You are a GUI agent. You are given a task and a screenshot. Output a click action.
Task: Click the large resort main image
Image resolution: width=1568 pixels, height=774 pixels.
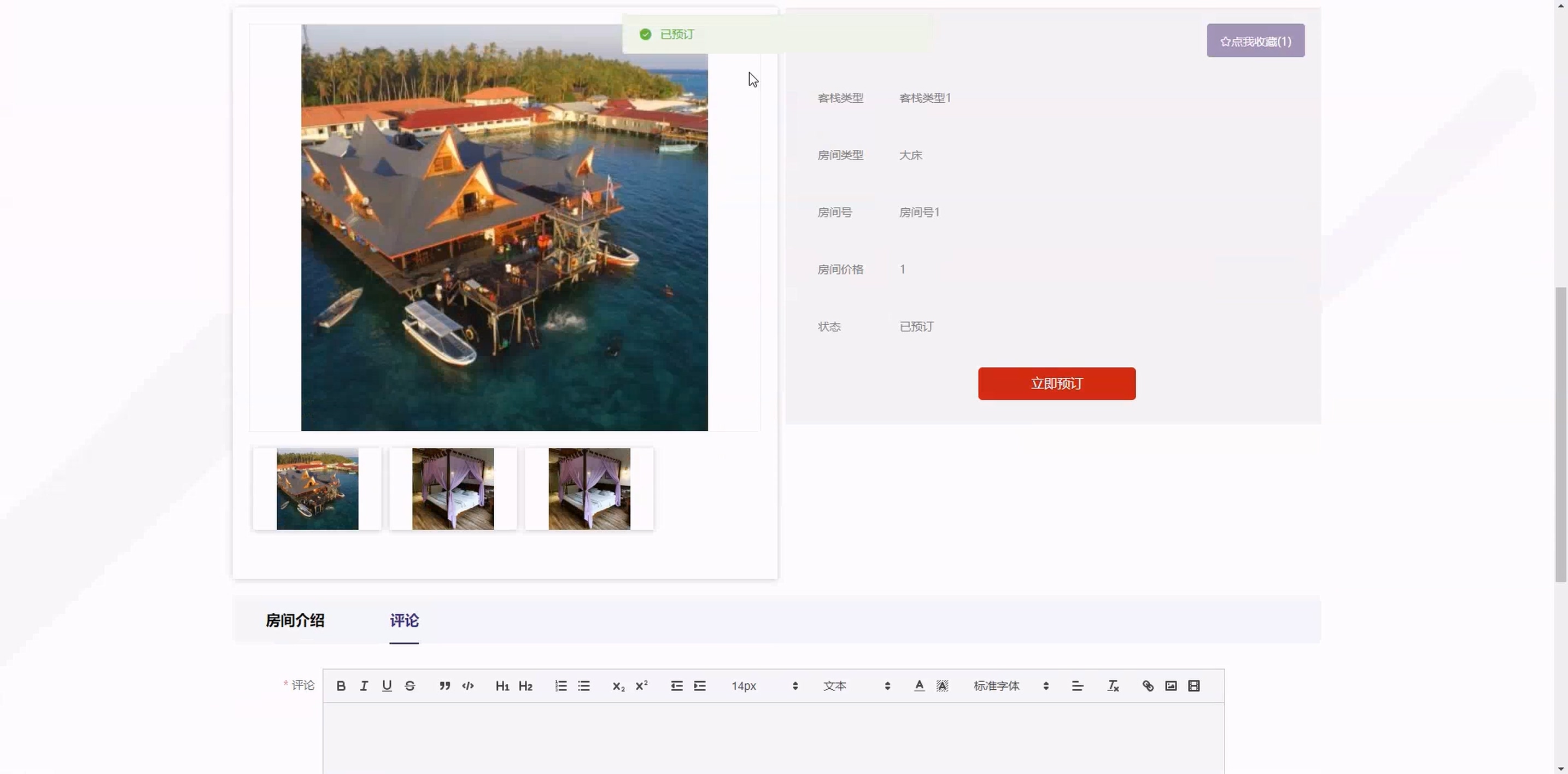504,227
